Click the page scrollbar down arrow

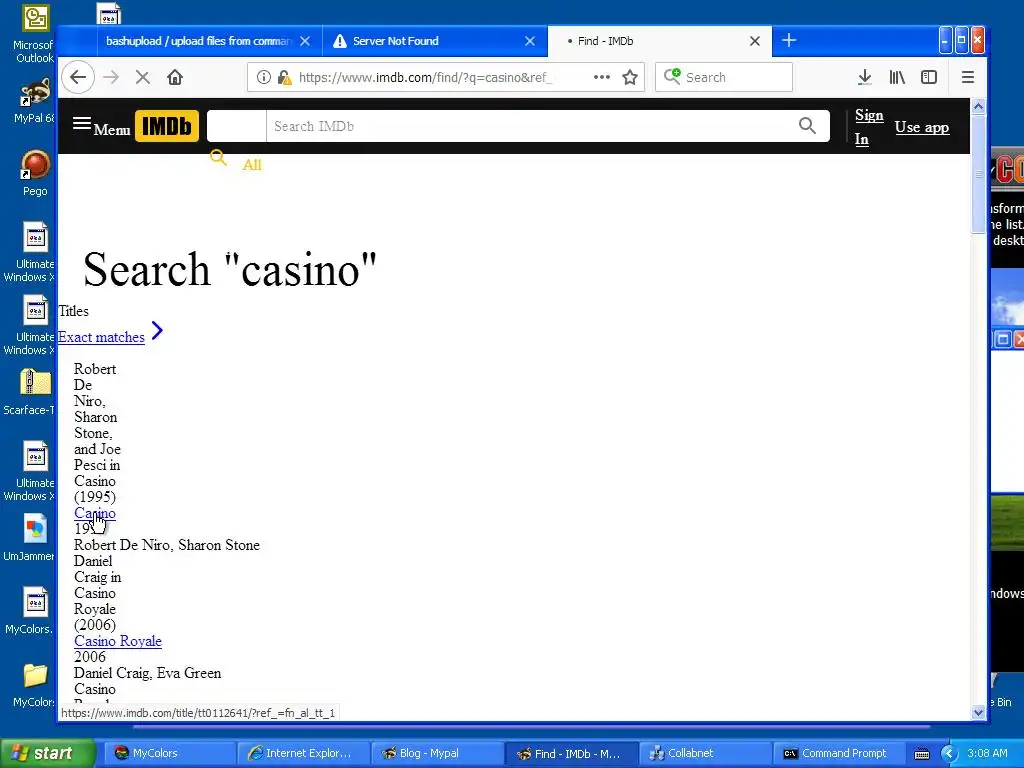tap(978, 712)
